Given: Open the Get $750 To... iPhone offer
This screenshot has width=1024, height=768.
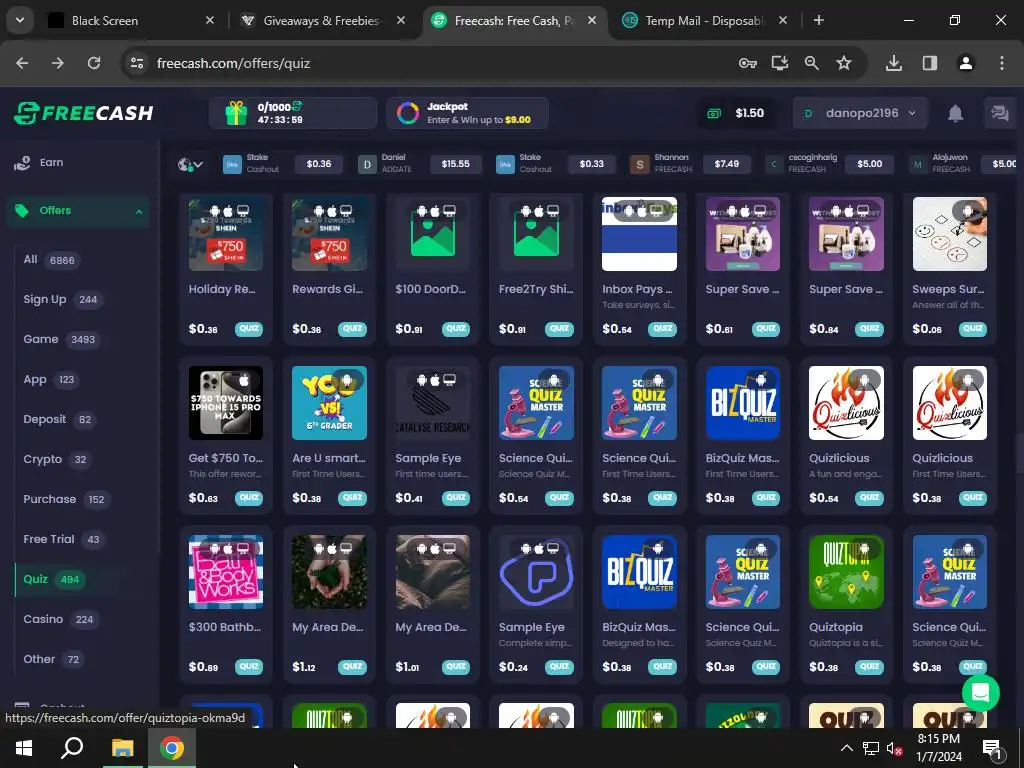Looking at the screenshot, I should pos(226,436).
